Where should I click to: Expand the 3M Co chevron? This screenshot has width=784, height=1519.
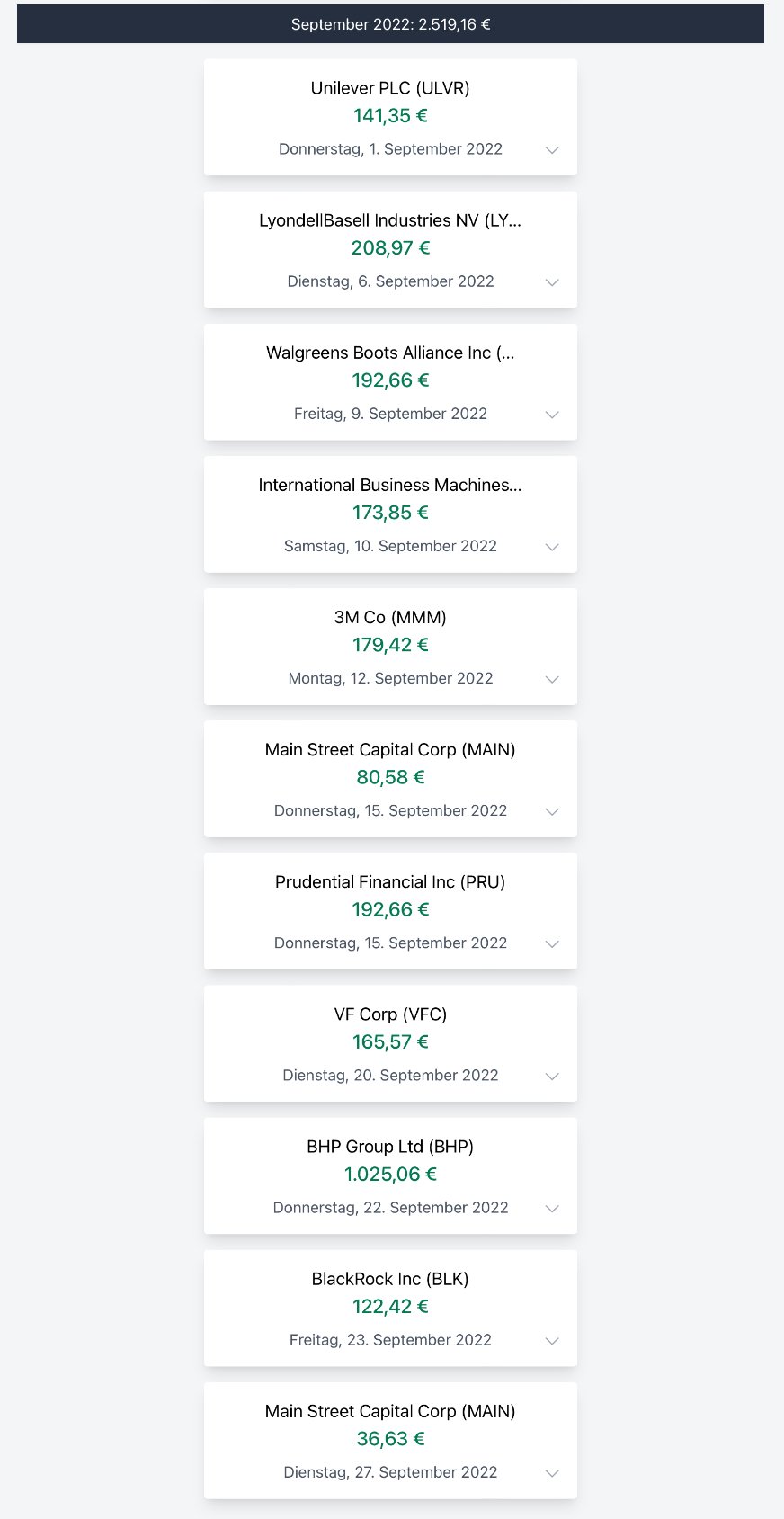click(x=552, y=679)
